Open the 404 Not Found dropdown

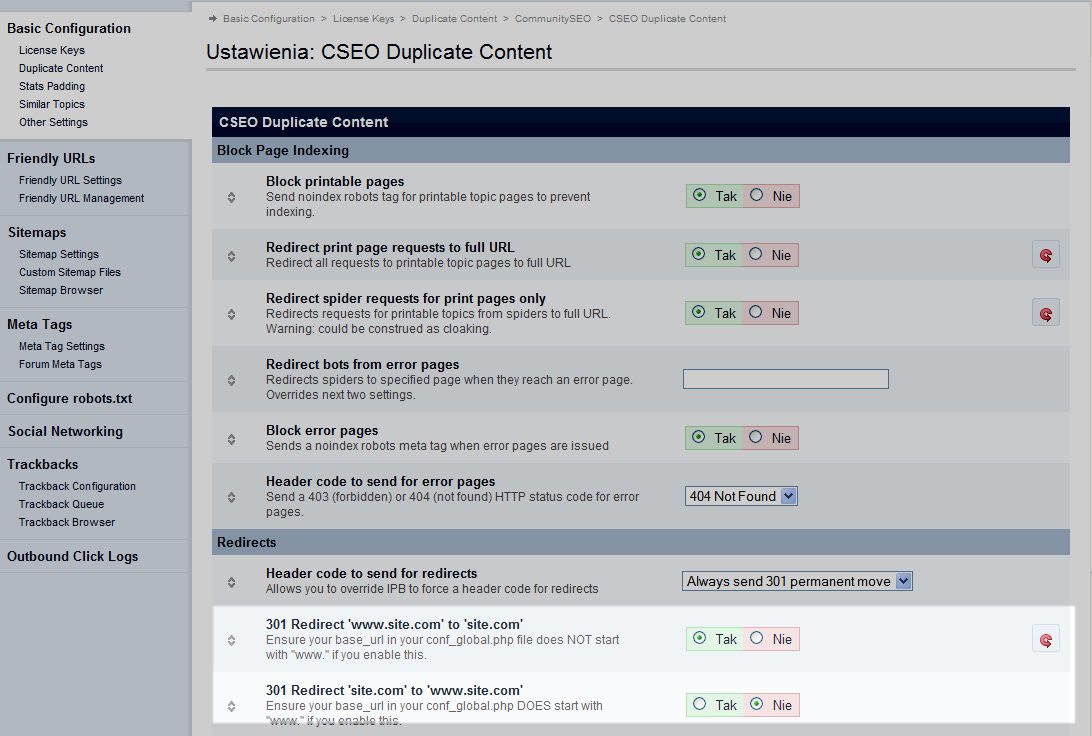coord(741,496)
